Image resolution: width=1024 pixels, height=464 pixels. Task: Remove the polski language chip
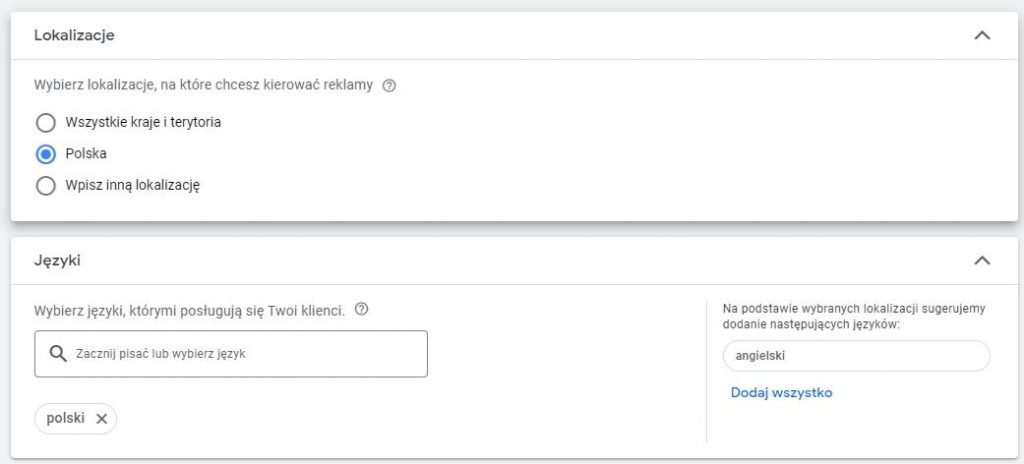tap(101, 419)
